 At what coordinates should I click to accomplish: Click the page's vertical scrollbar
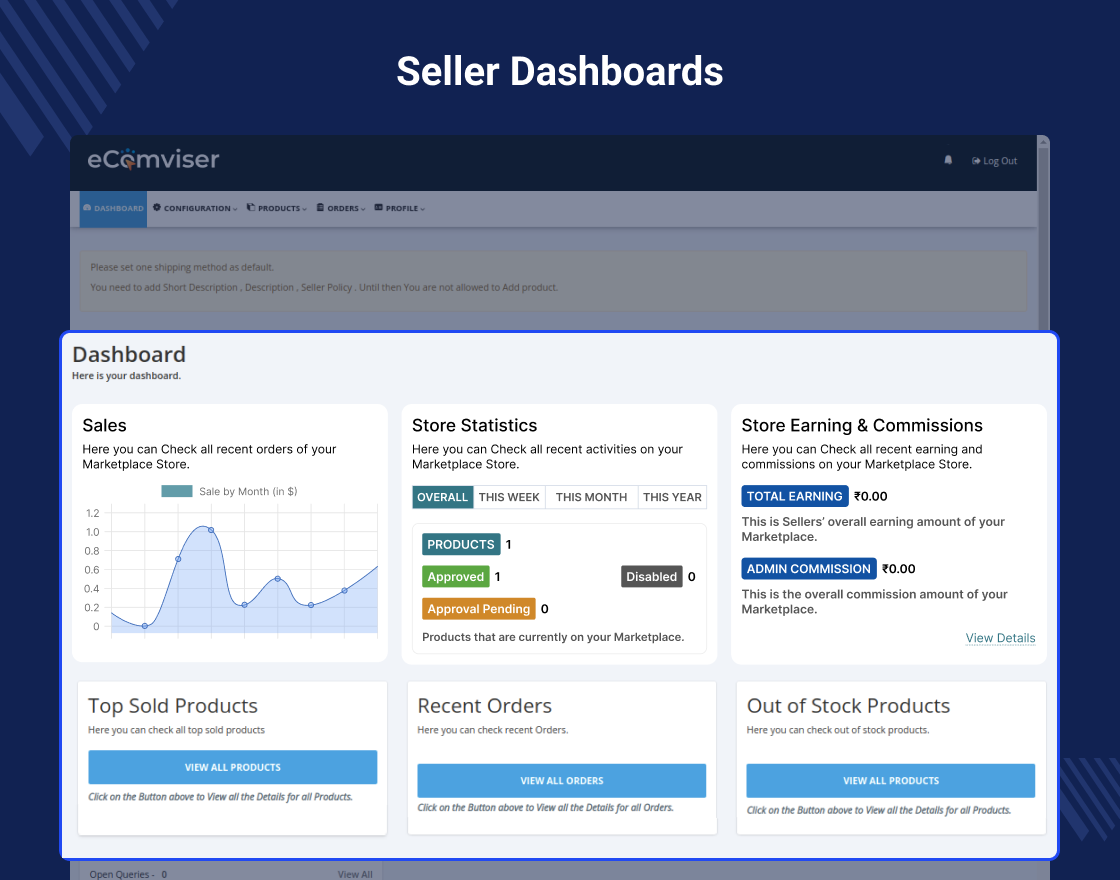tap(1043, 236)
